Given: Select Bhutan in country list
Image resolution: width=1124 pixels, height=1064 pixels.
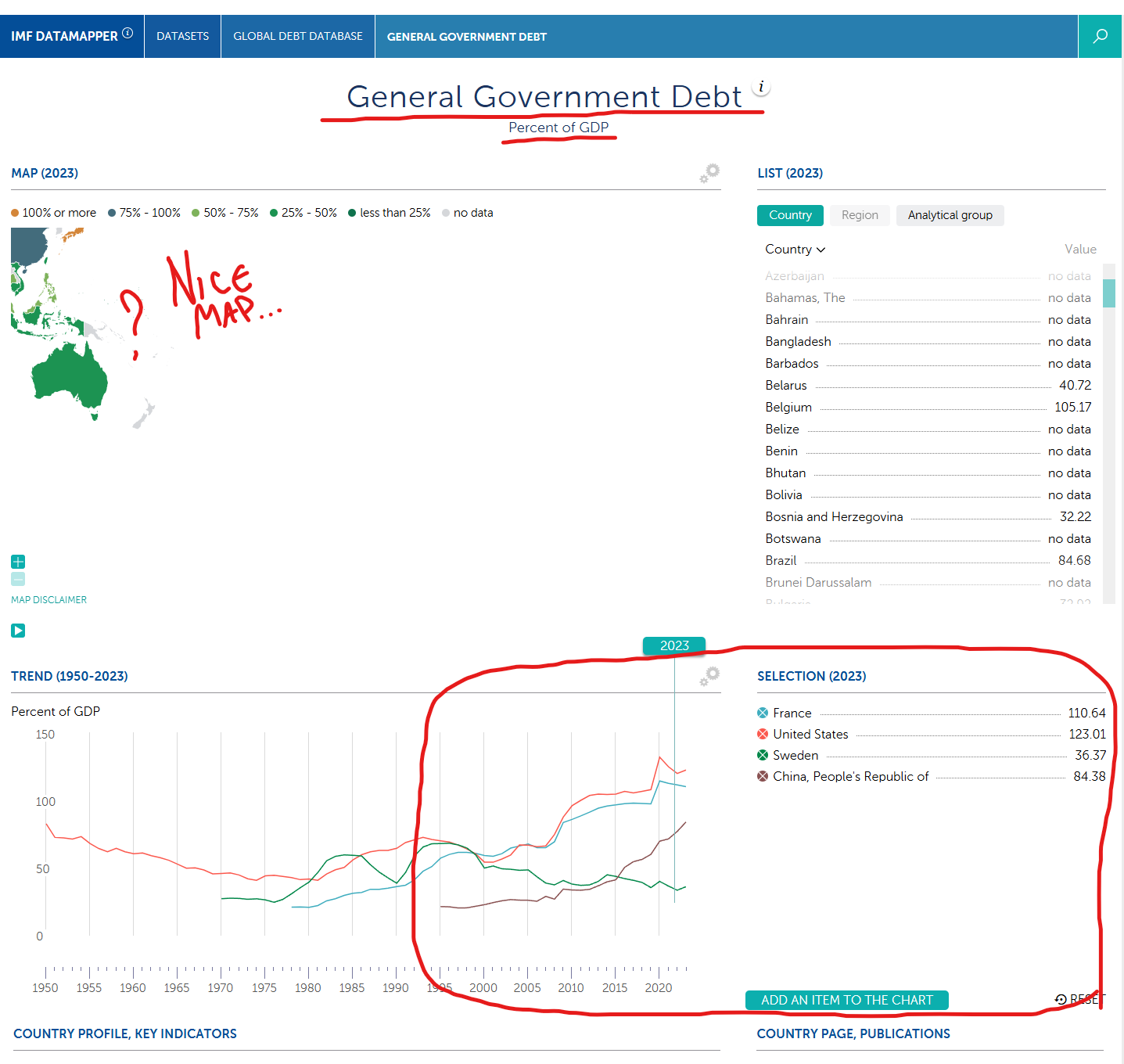Looking at the screenshot, I should (x=928, y=473).
